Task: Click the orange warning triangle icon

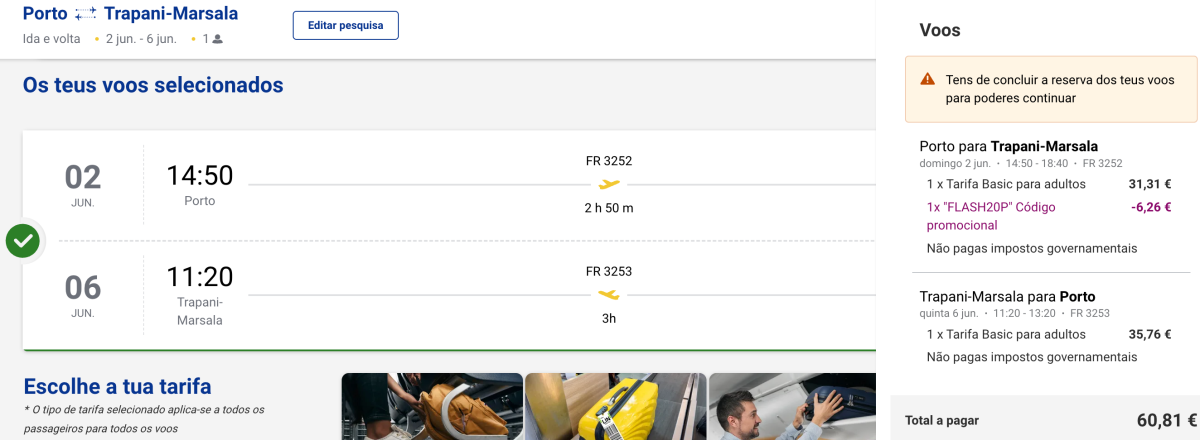Action: point(927,79)
